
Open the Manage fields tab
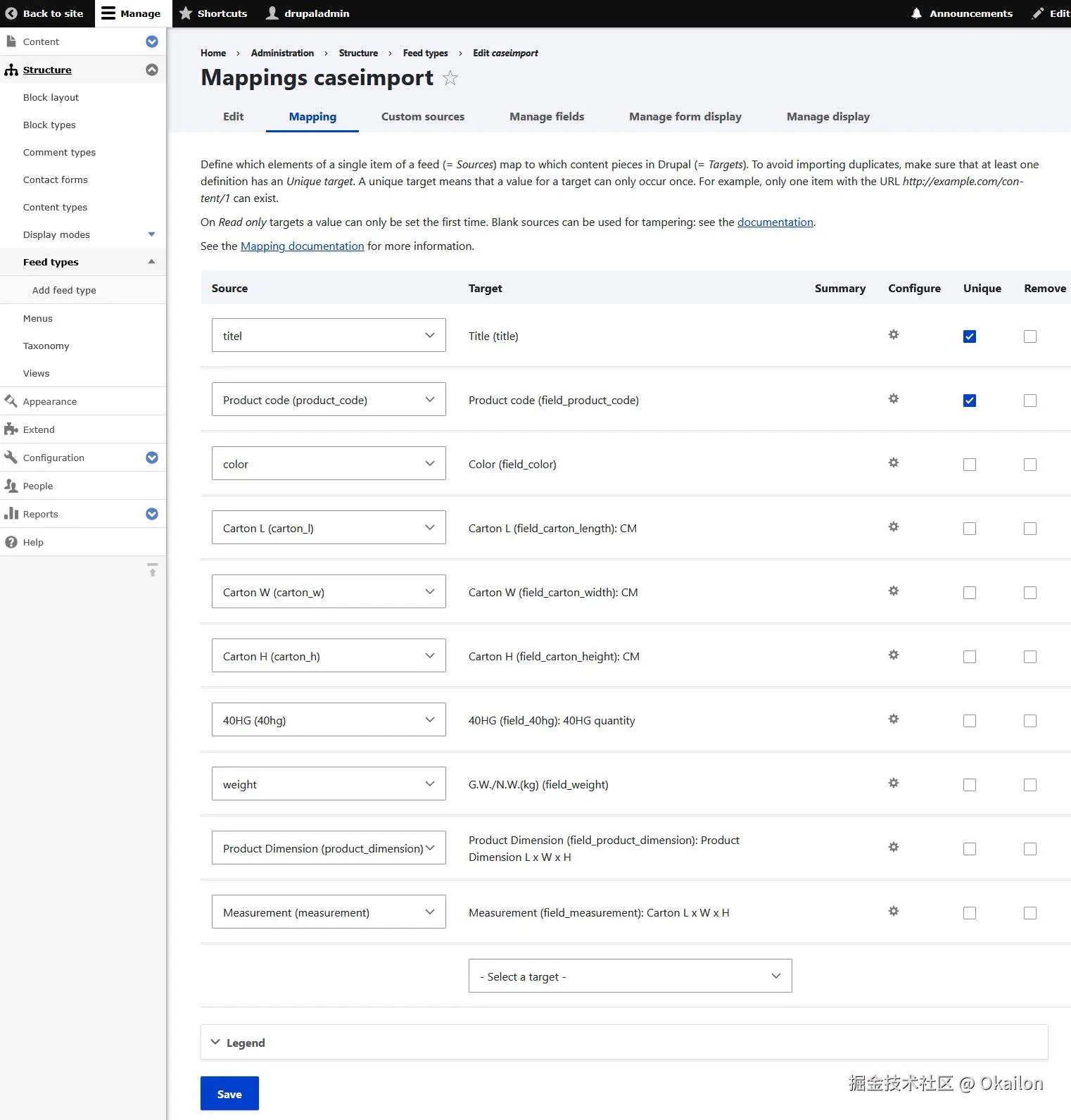546,117
